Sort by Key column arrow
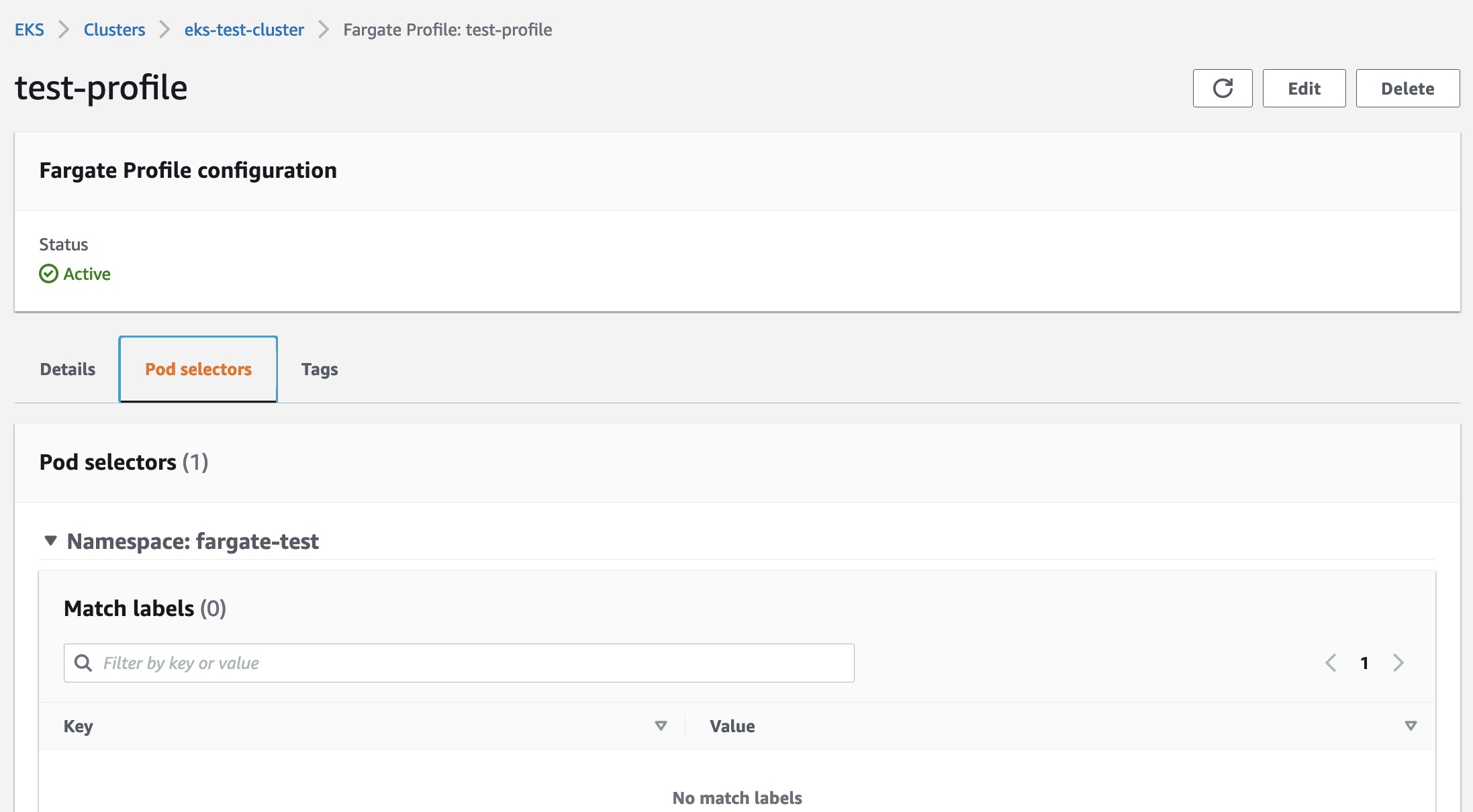The image size is (1473, 812). click(x=661, y=726)
